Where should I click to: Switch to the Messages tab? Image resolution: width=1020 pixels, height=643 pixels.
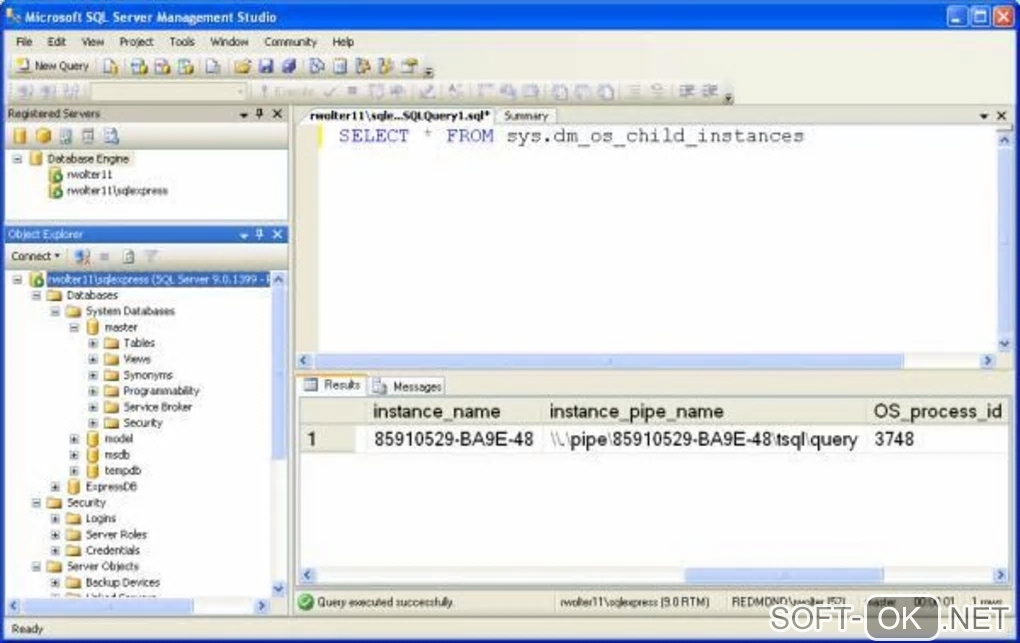pyautogui.click(x=409, y=387)
